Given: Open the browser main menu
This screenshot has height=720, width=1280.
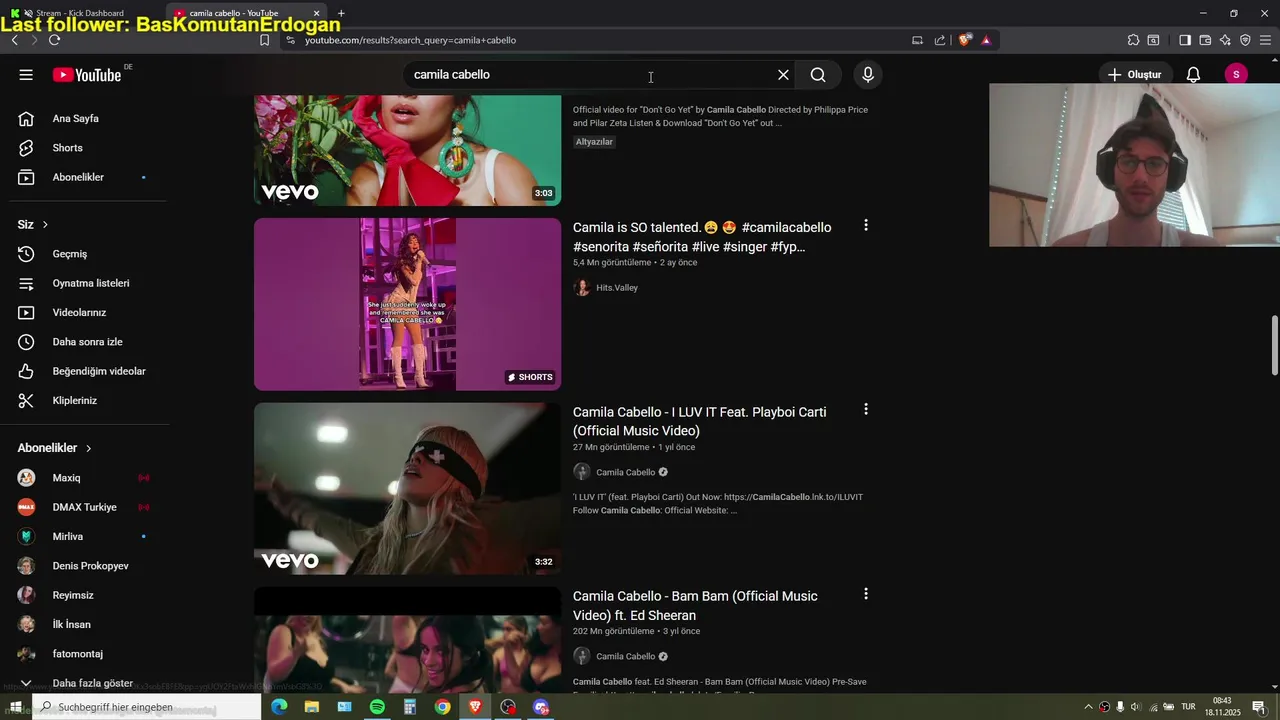Looking at the screenshot, I should (x=1266, y=40).
